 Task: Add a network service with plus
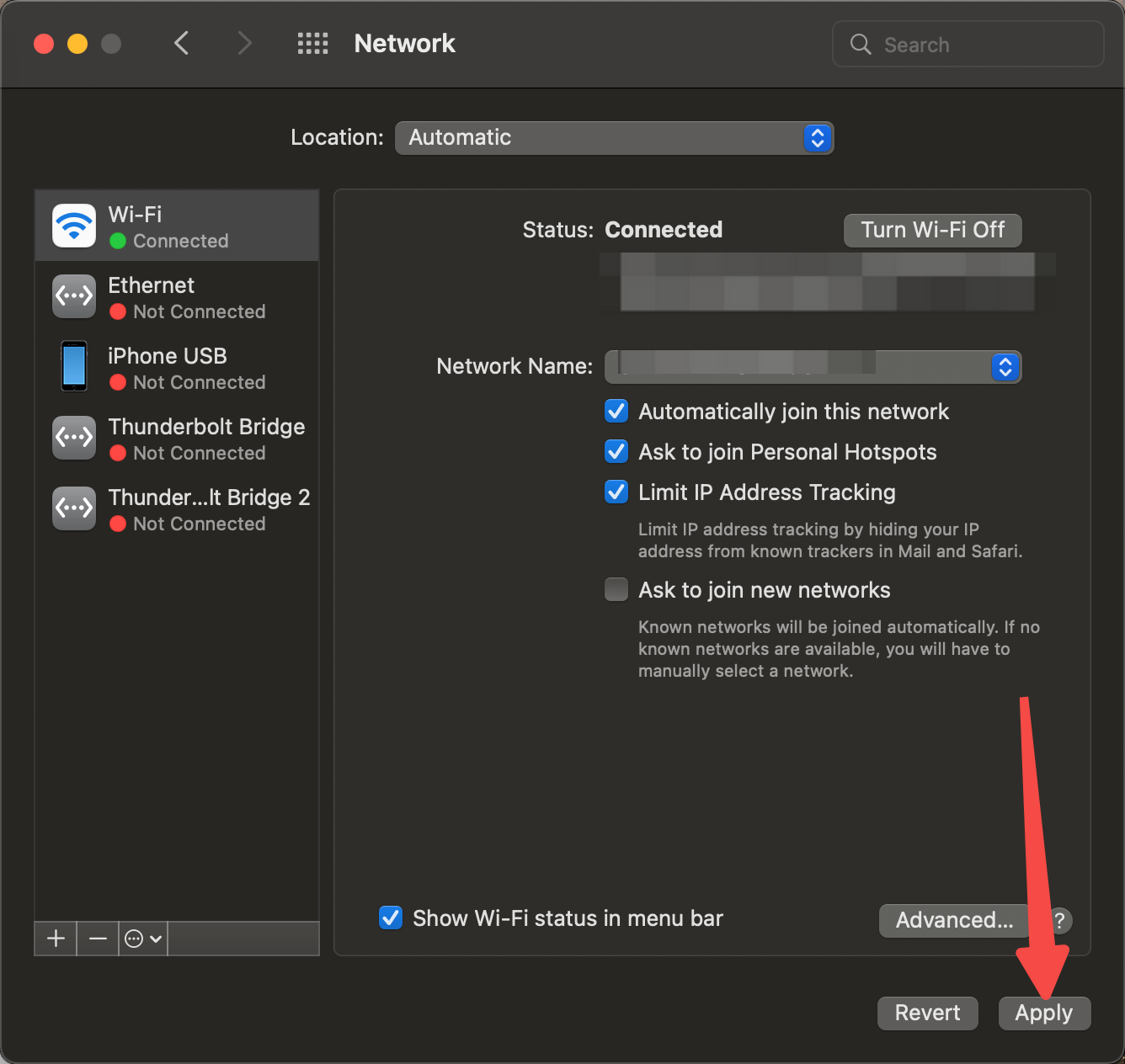point(56,939)
